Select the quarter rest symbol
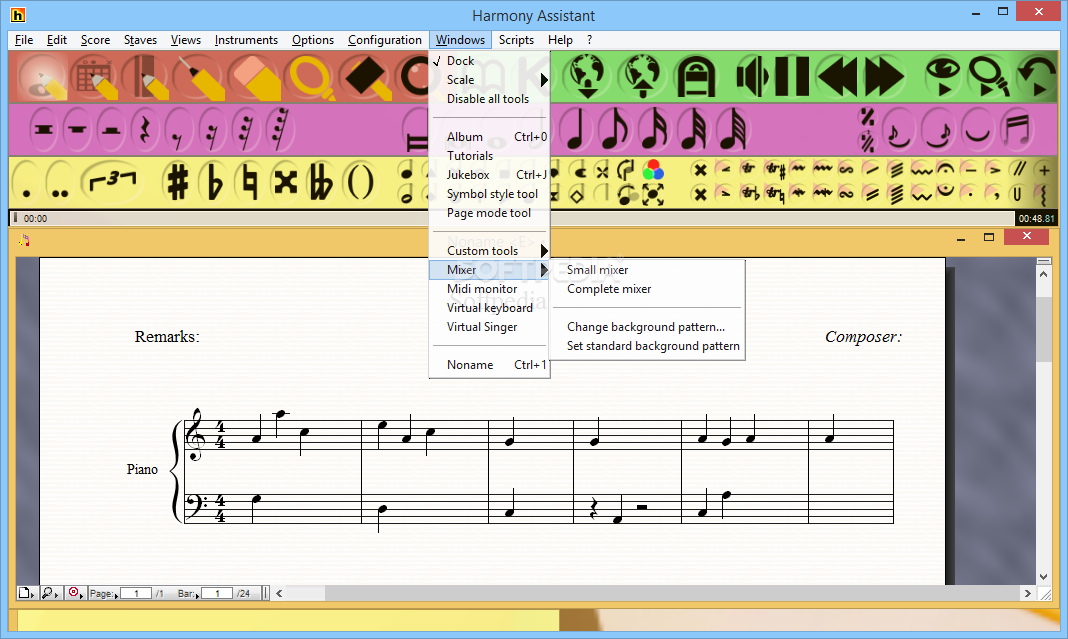The image size is (1068, 639). (x=144, y=129)
